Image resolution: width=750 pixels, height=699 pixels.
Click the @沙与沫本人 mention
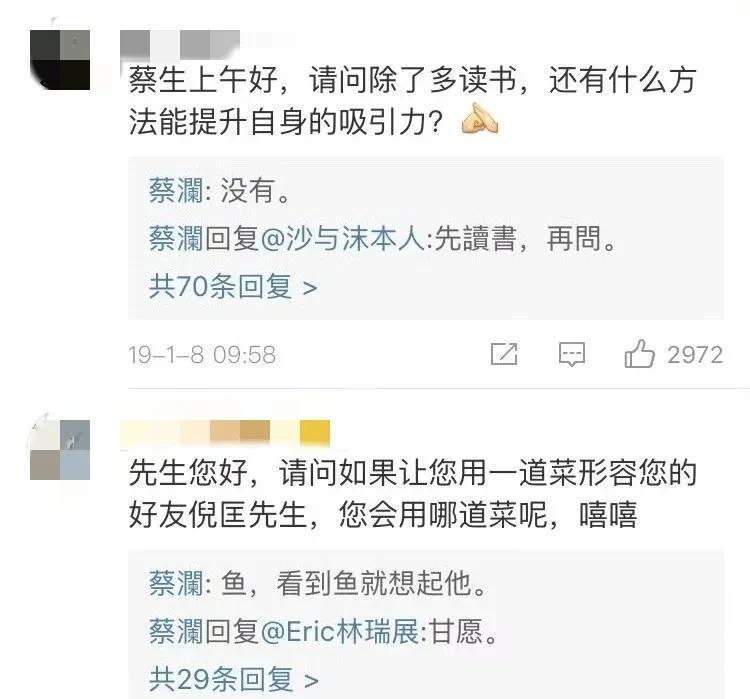pyautogui.click(x=343, y=238)
